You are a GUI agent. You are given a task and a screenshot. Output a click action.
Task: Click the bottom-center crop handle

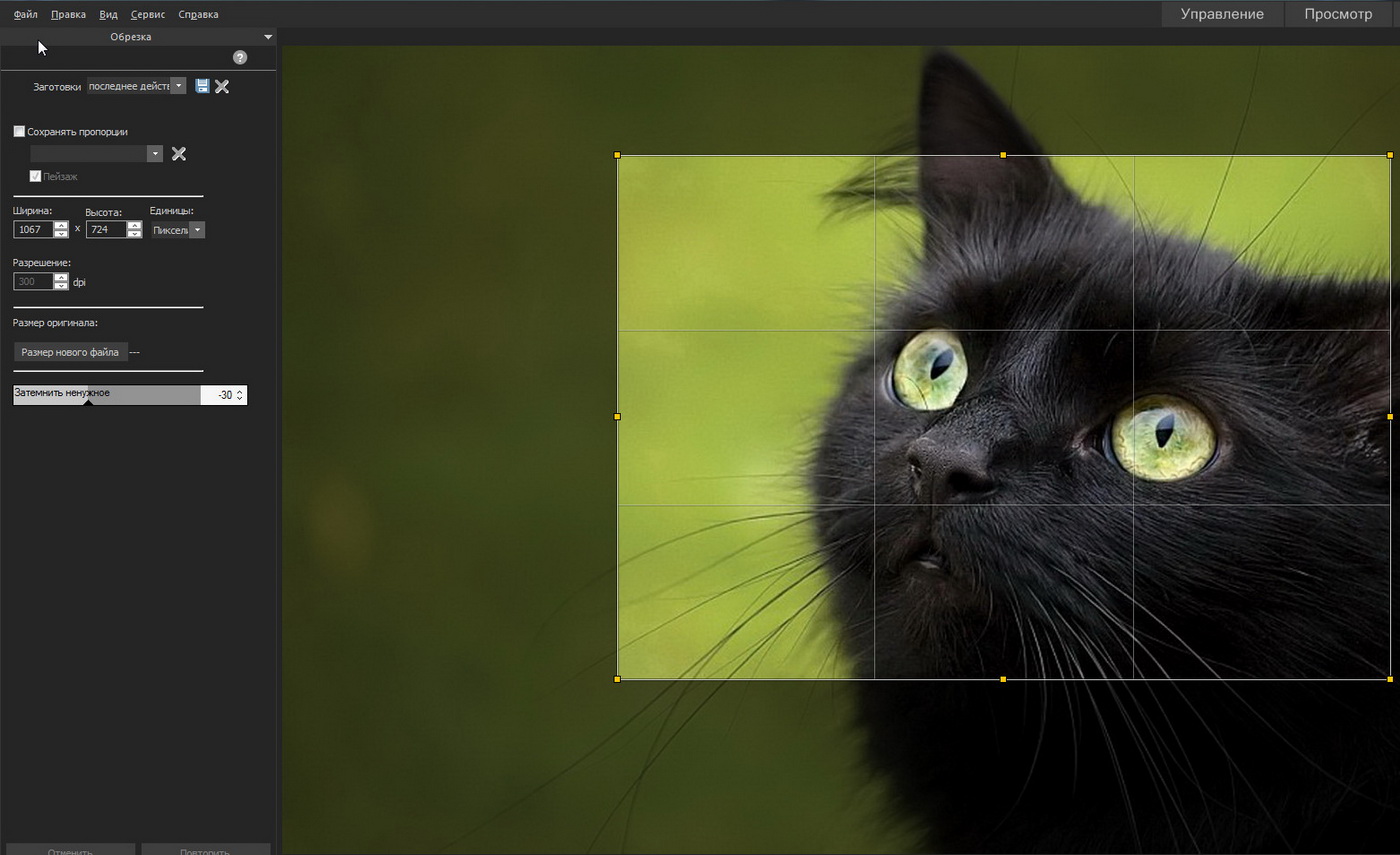click(x=1003, y=679)
